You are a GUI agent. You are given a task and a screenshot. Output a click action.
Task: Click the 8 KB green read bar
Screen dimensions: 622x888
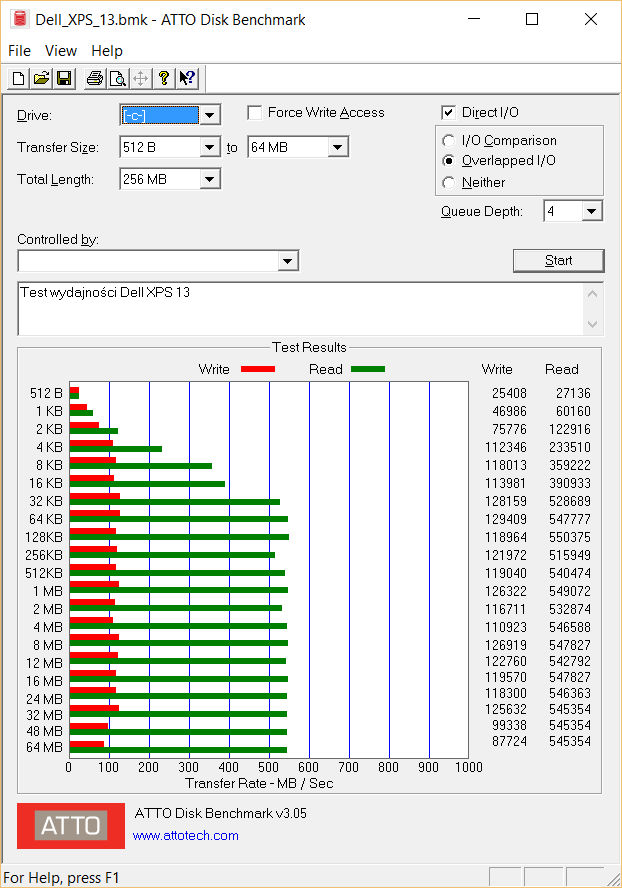[140, 466]
